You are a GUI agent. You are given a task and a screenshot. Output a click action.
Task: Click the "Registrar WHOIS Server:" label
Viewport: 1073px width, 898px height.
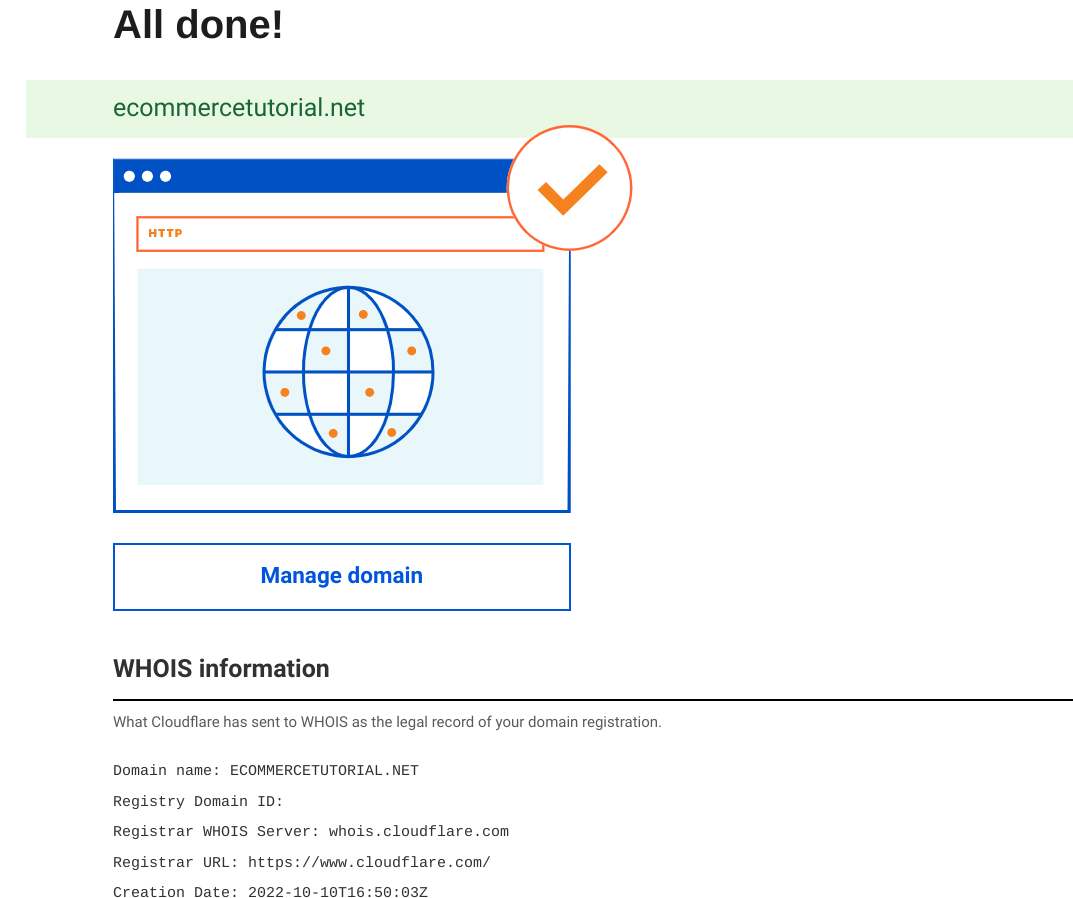[216, 832]
